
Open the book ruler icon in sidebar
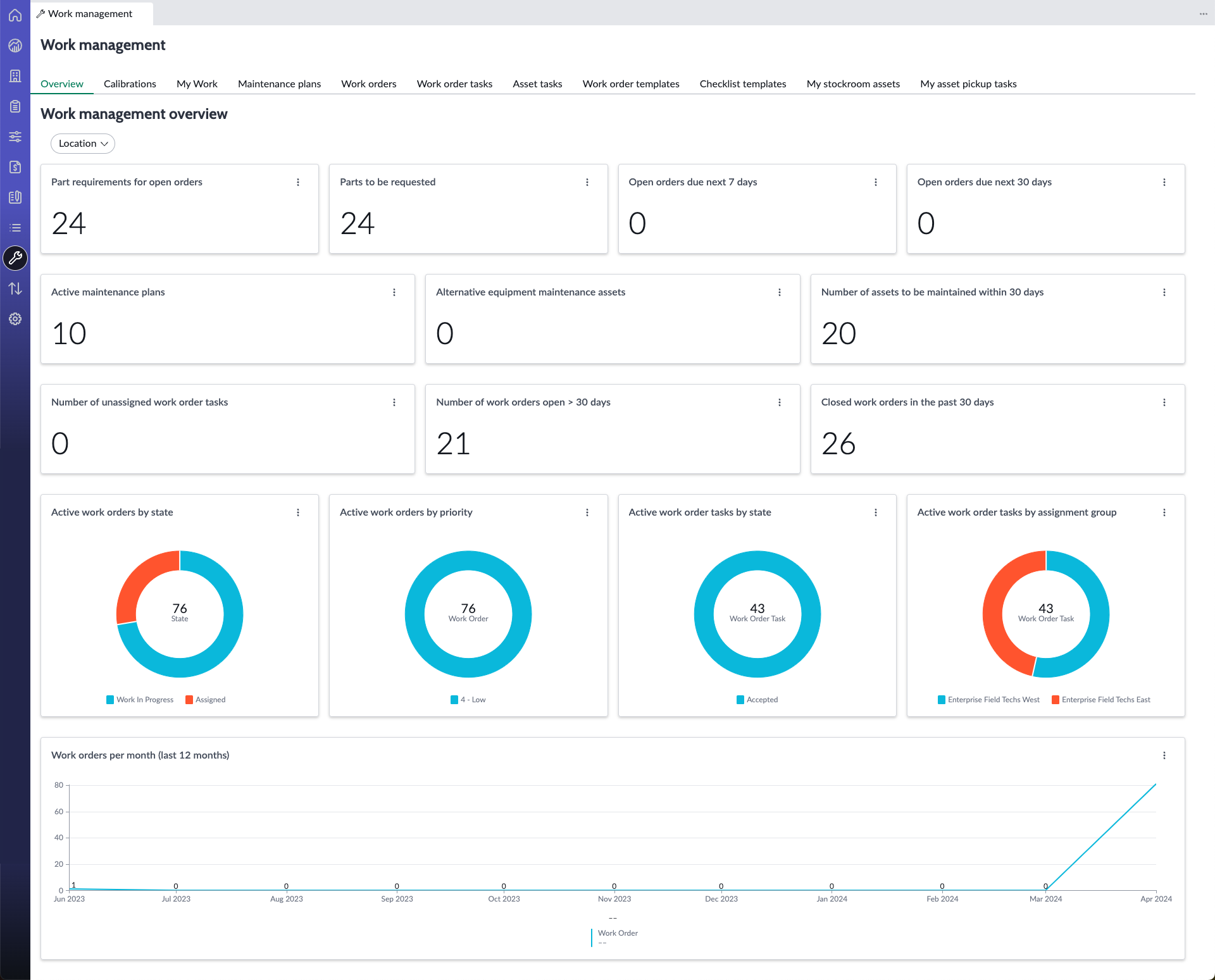click(15, 197)
